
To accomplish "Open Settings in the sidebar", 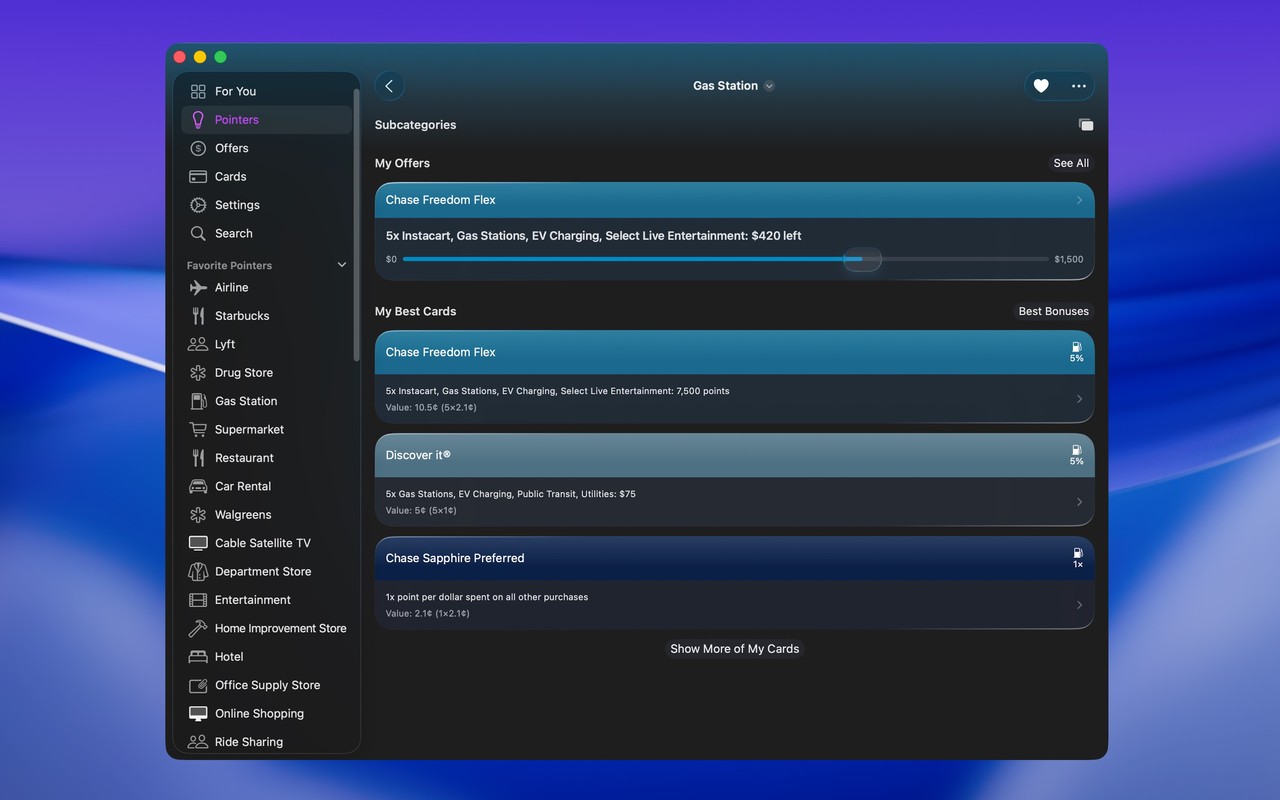I will [x=267, y=205].
